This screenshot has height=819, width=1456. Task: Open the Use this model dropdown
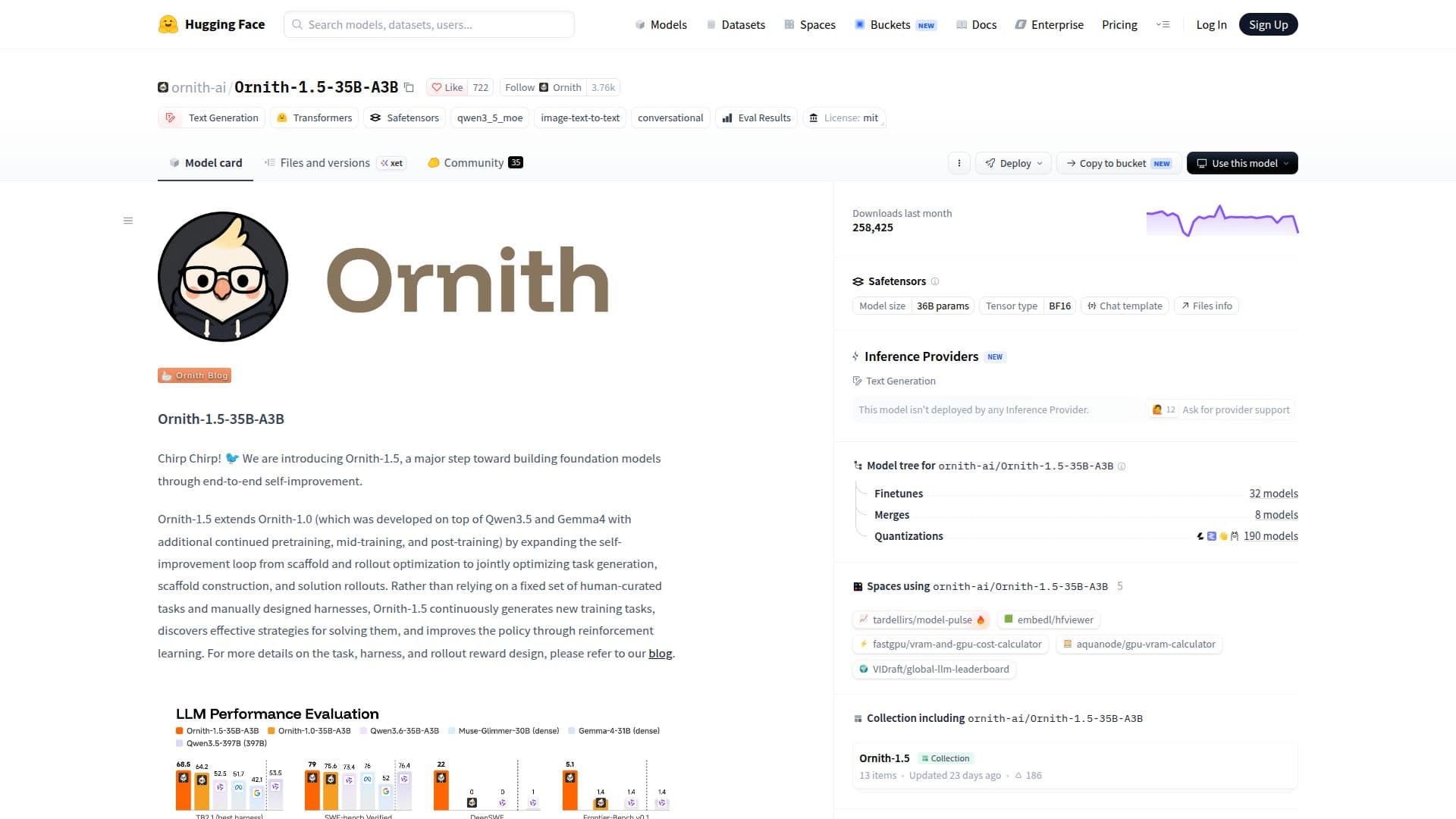coord(1242,163)
